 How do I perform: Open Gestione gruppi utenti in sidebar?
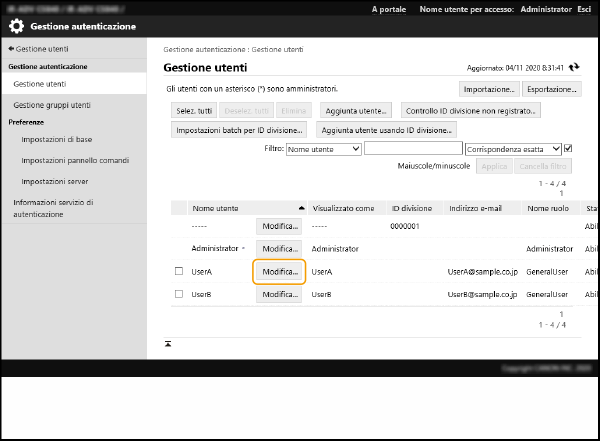coord(52,105)
